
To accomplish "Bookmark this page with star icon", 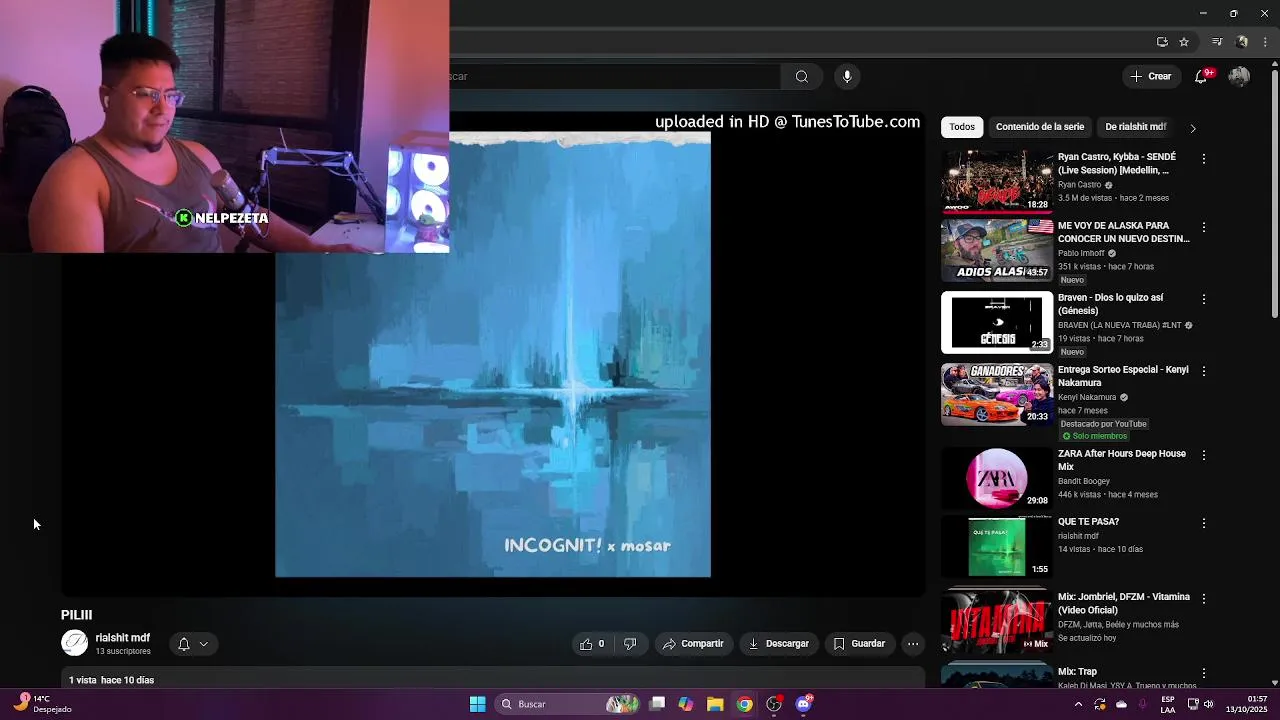I will coord(1184,42).
